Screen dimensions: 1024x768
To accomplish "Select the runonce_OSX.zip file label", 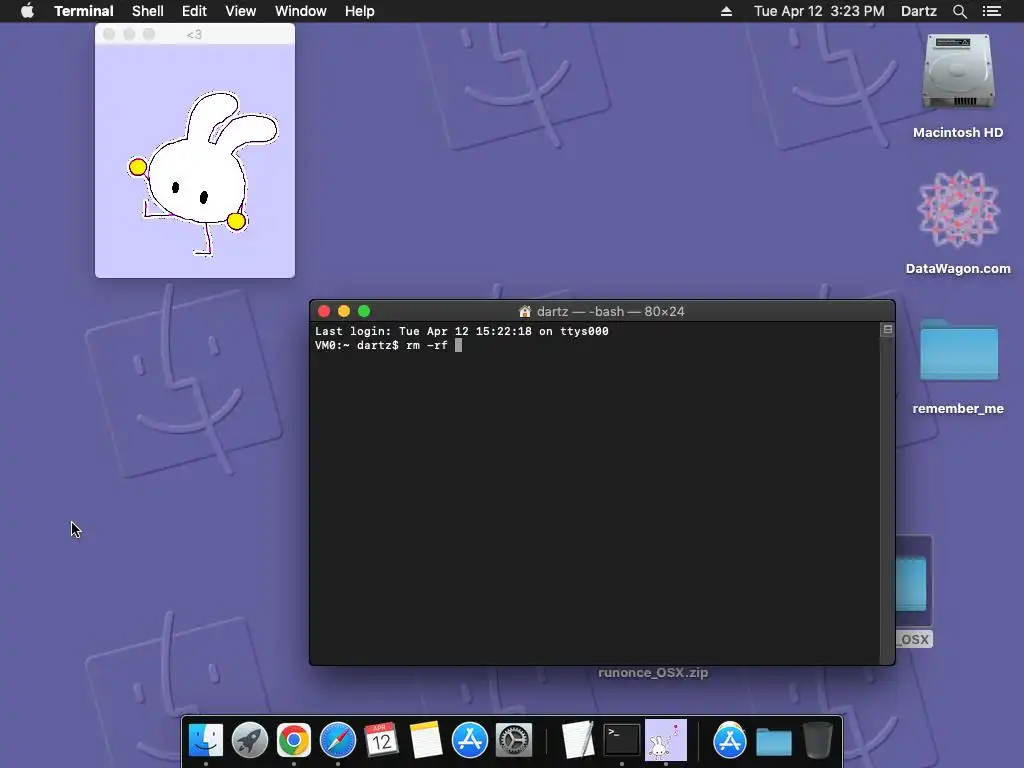I will click(x=653, y=673).
